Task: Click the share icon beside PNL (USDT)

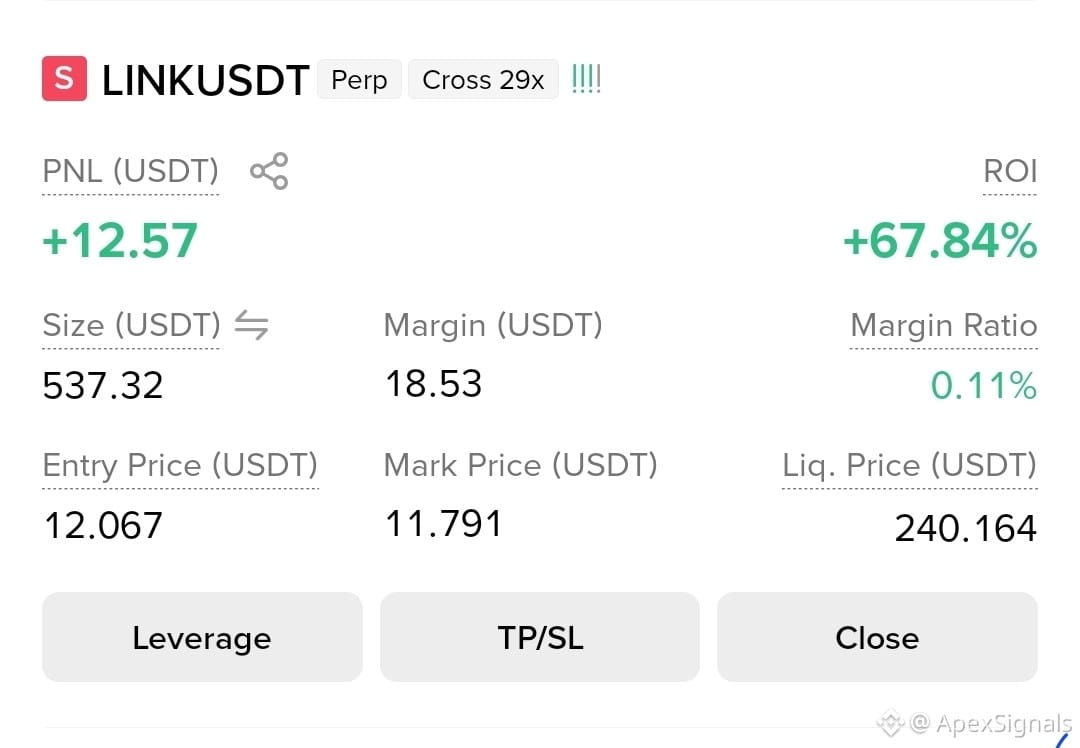Action: [269, 171]
